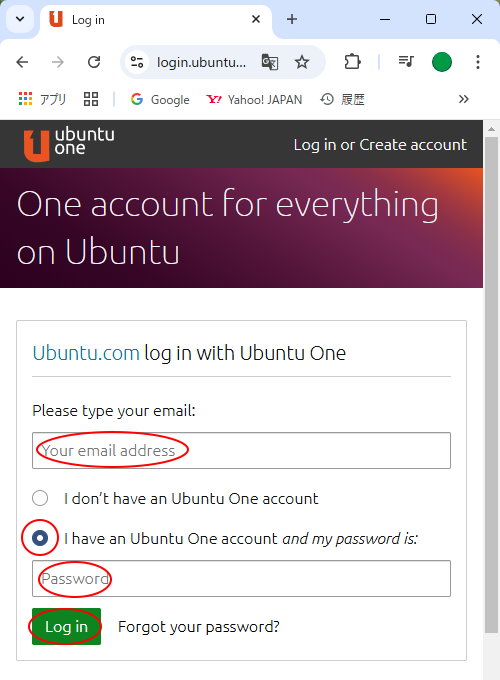Open a new tab with the plus button
This screenshot has height=680, width=500.
(x=292, y=19)
